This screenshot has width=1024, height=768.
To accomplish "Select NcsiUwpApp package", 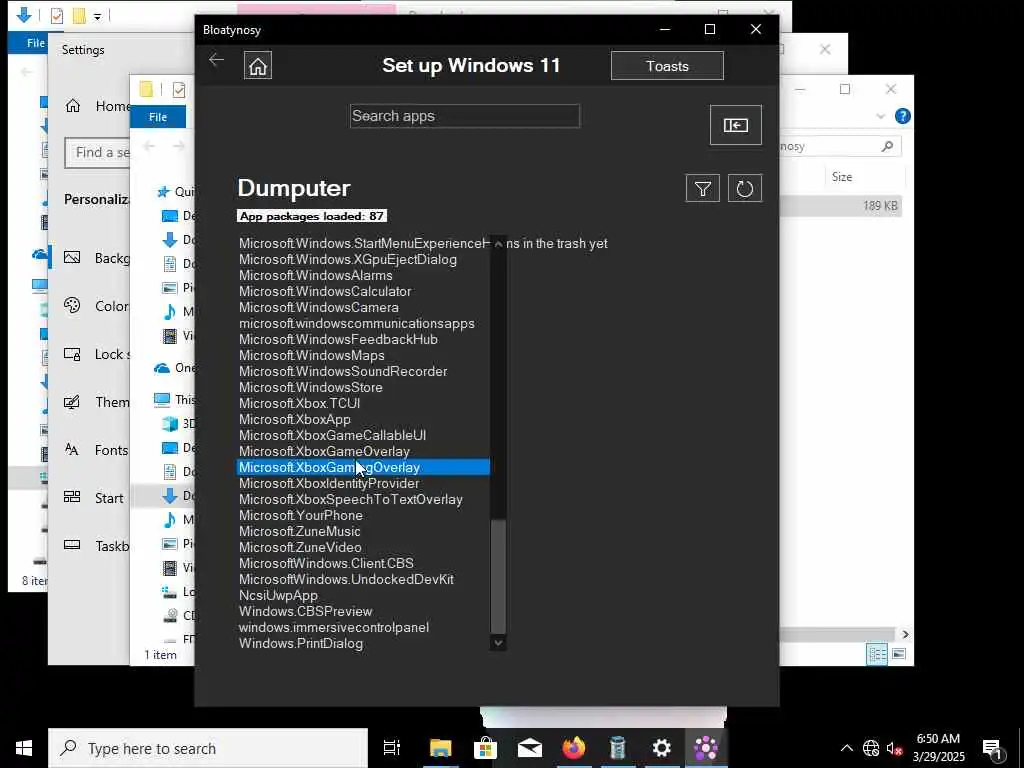I will (278, 596).
